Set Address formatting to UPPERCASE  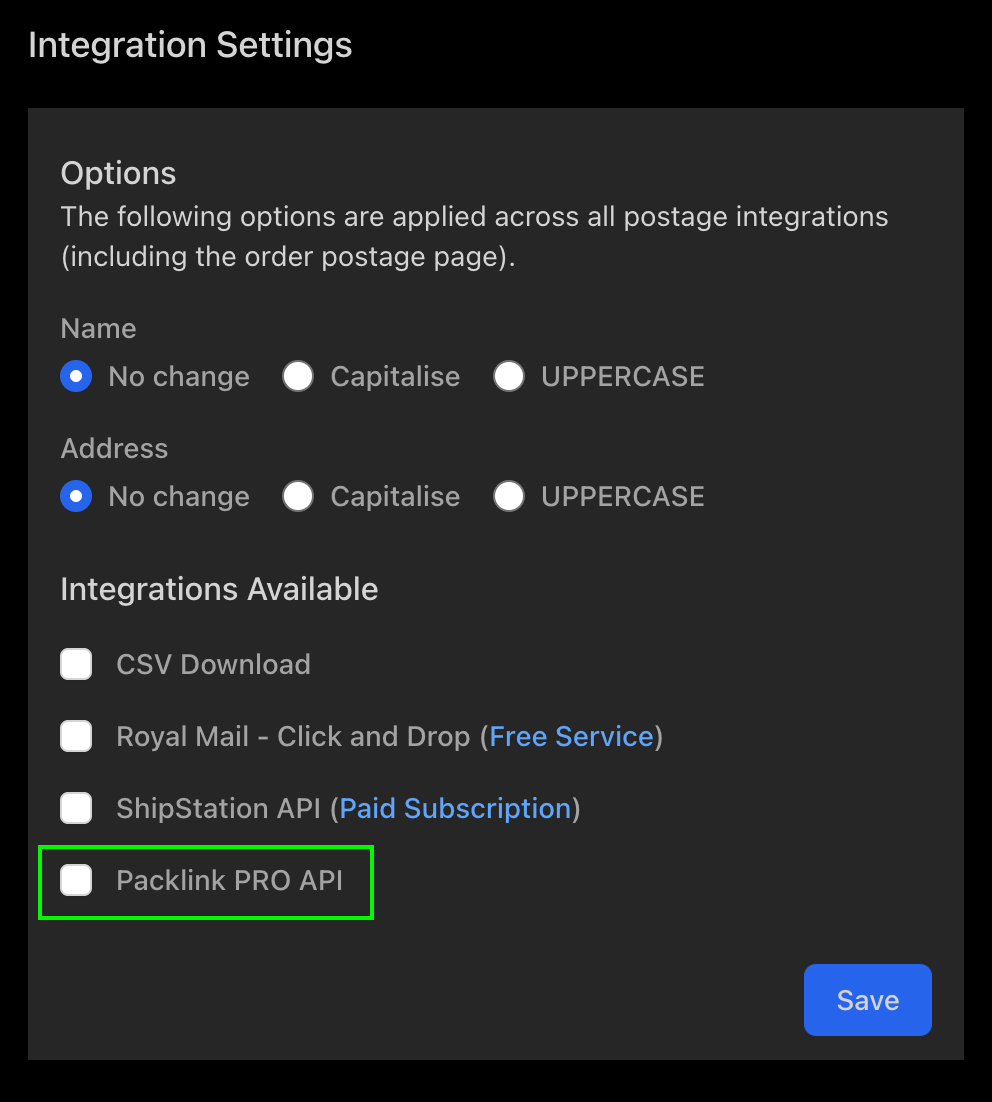pyautogui.click(x=509, y=496)
